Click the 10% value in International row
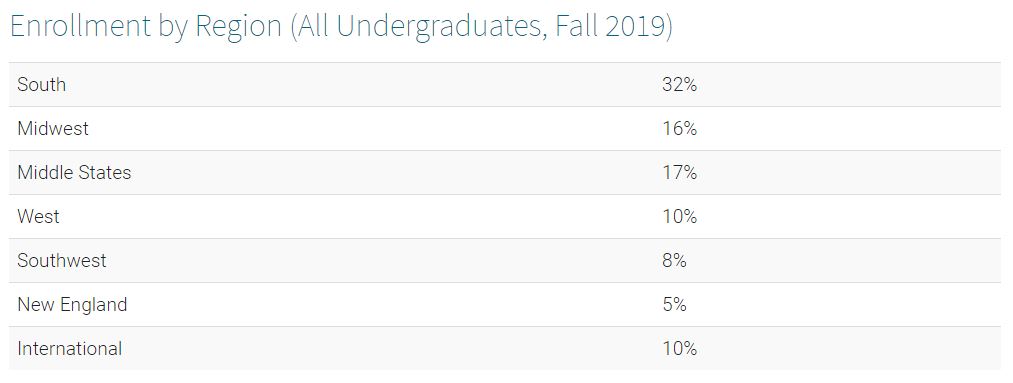This screenshot has height=383, width=1013. tap(679, 349)
